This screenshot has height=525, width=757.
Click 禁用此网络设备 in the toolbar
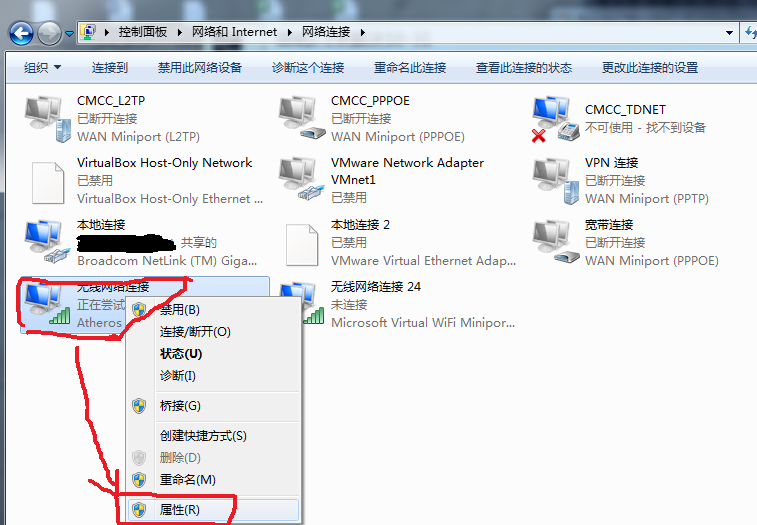(199, 68)
